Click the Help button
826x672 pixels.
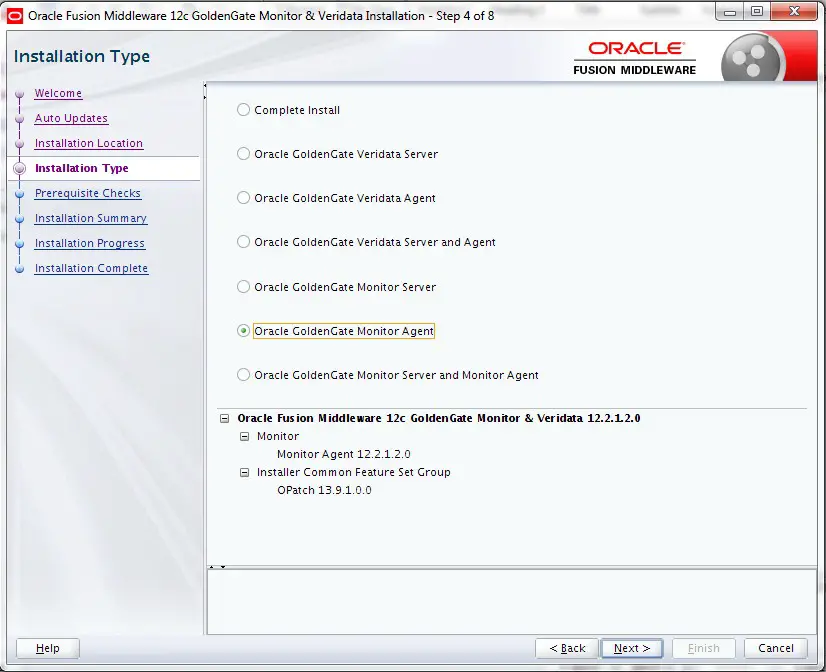(x=47, y=648)
